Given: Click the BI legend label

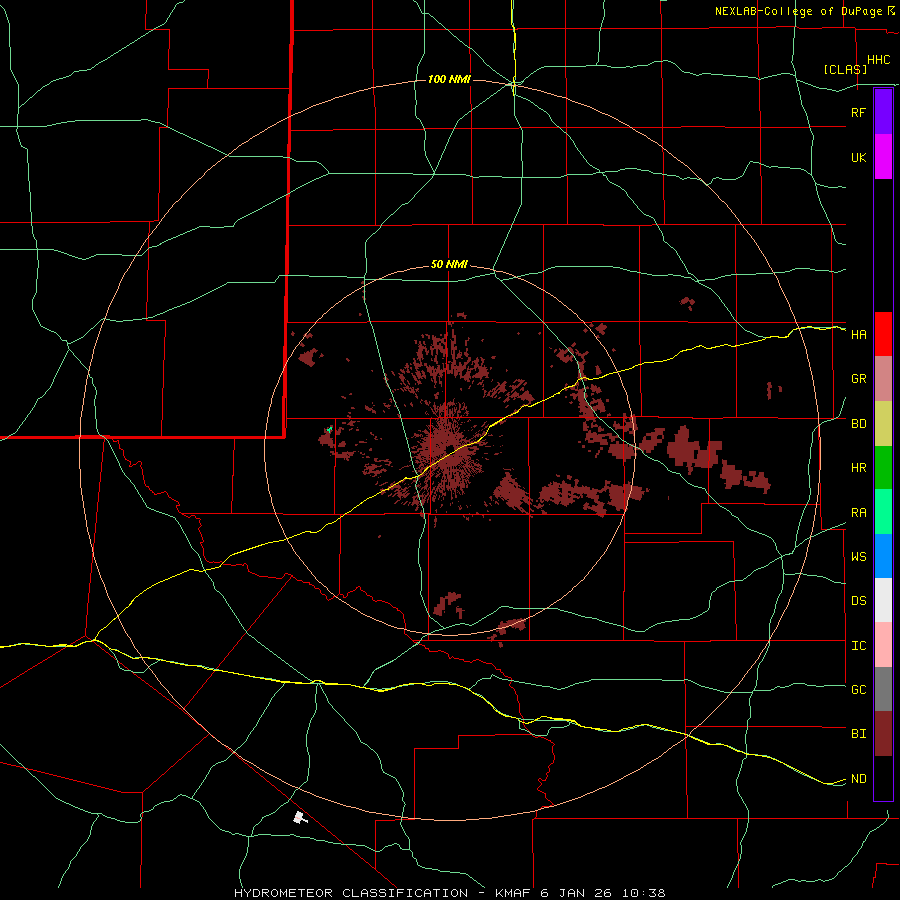Looking at the screenshot, I should [858, 734].
